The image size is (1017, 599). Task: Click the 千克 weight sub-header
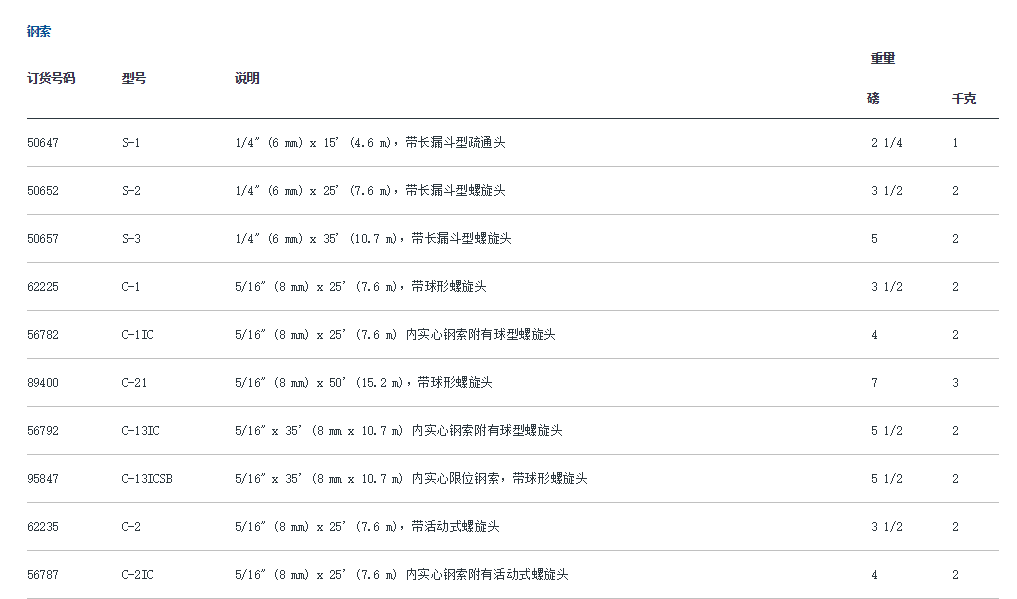(964, 99)
